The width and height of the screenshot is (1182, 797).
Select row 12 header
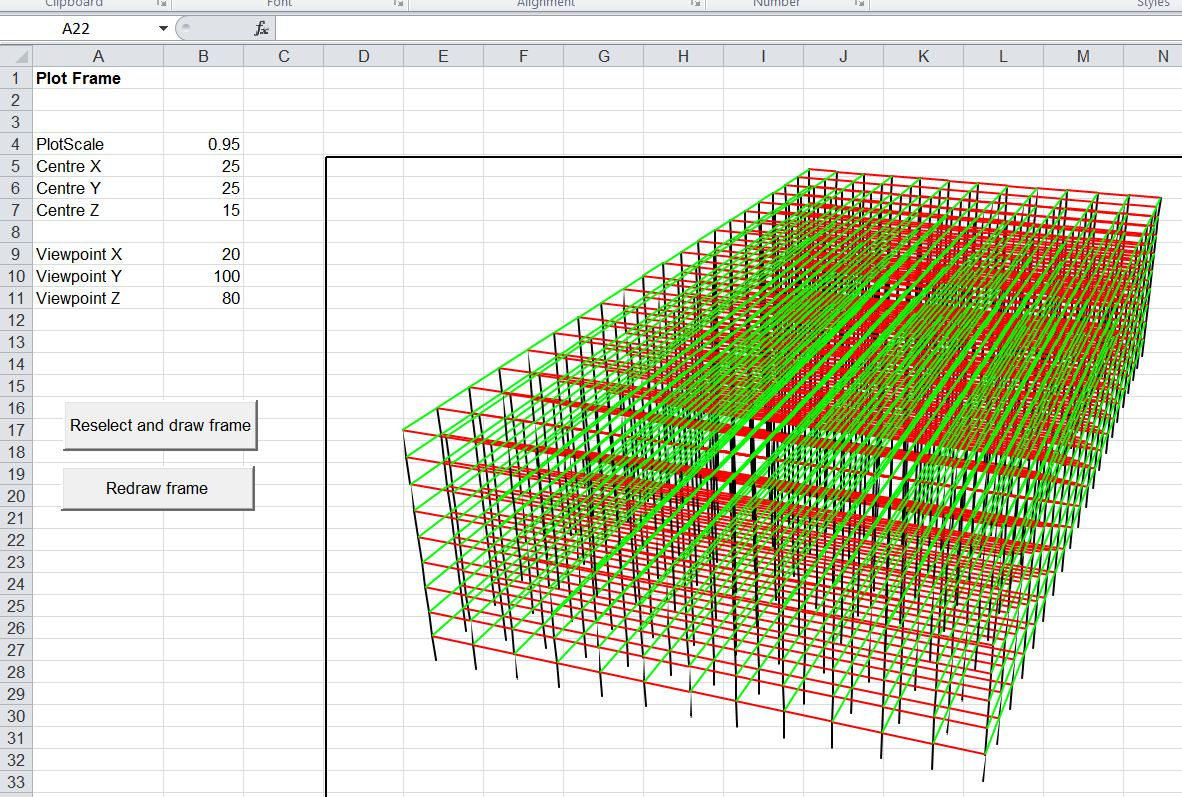16,320
